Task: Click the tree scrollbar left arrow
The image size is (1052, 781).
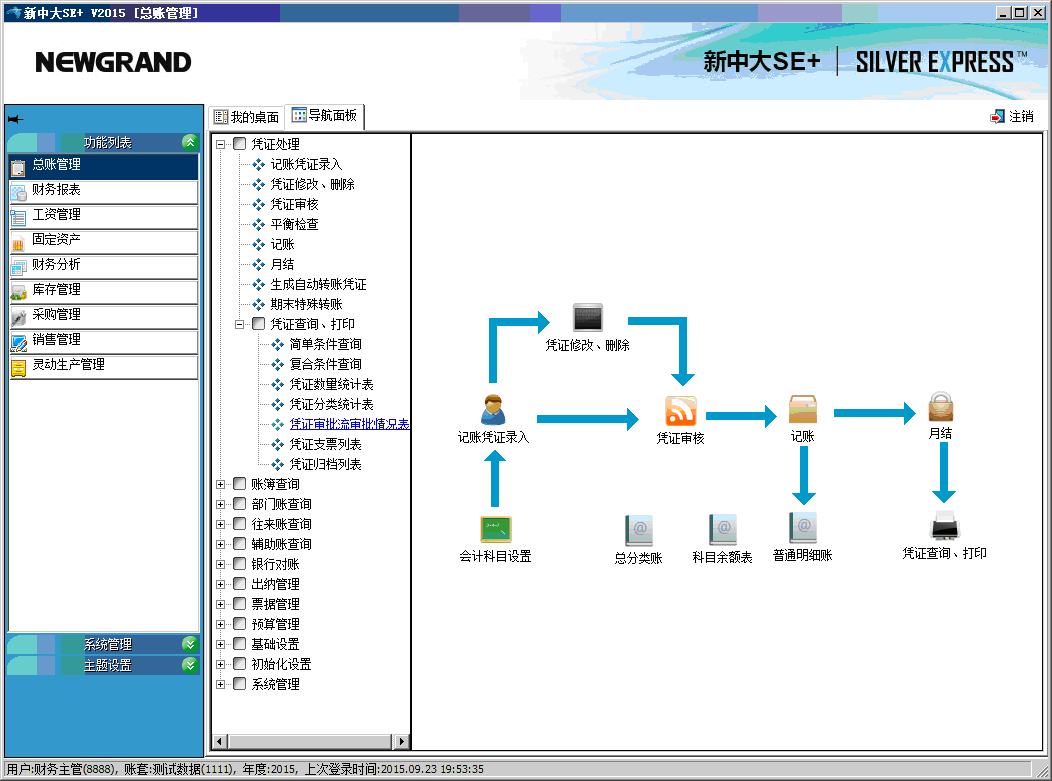Action: (x=220, y=741)
